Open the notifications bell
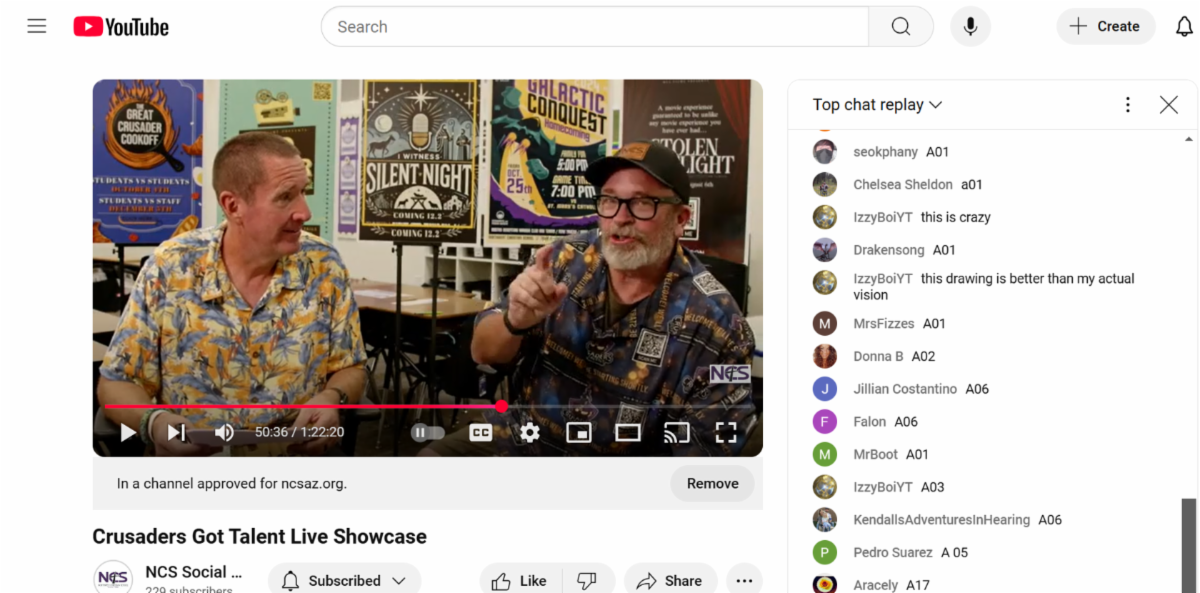The width and height of the screenshot is (1200, 593). [x=1184, y=27]
